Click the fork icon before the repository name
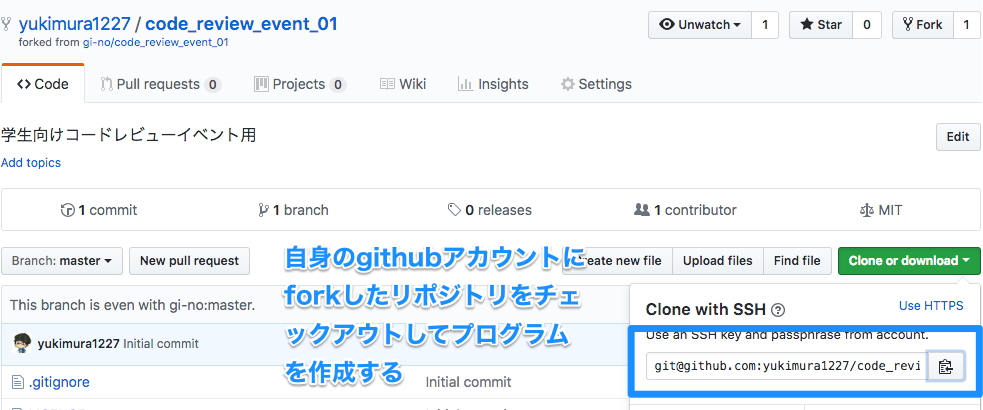Viewport: 983px width, 410px height. (6, 24)
